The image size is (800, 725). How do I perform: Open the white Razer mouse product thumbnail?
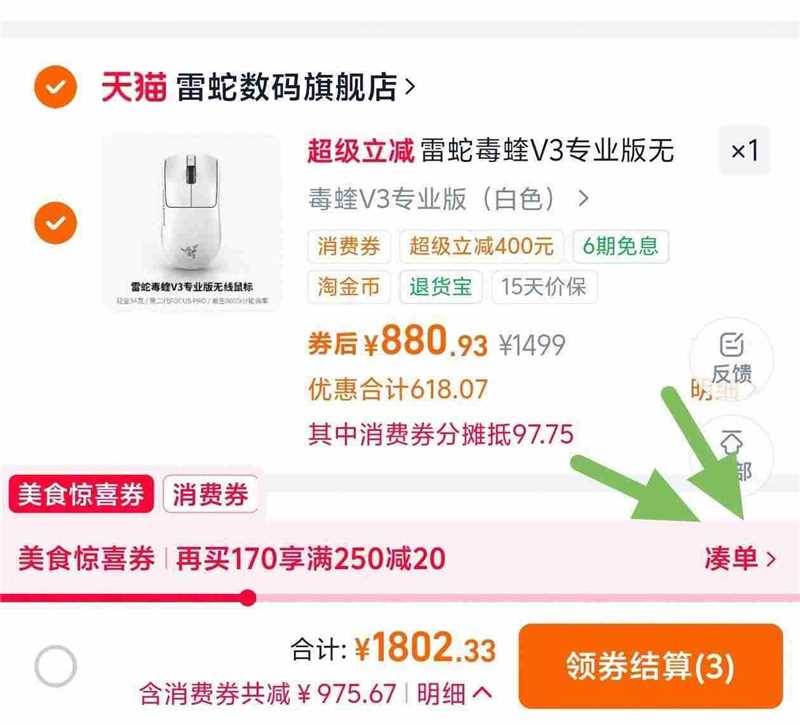point(191,222)
